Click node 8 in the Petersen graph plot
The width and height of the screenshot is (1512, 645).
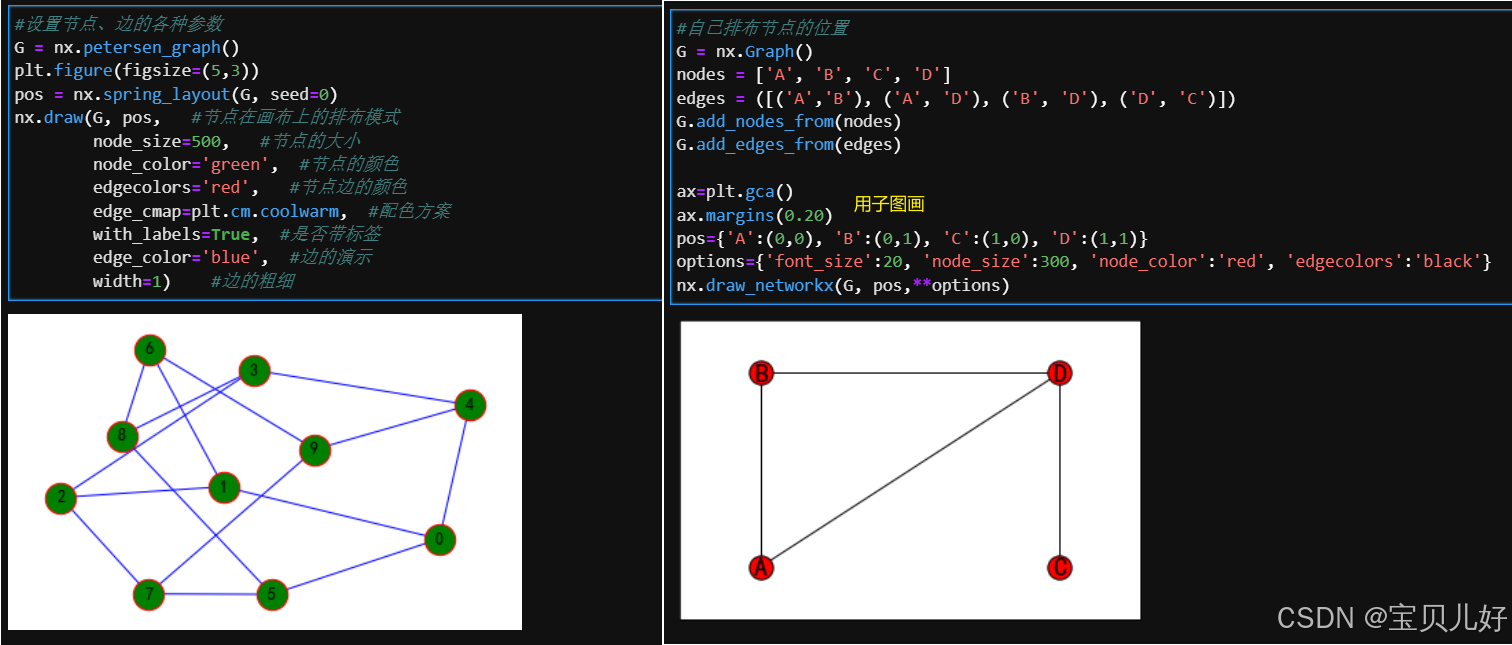122,436
